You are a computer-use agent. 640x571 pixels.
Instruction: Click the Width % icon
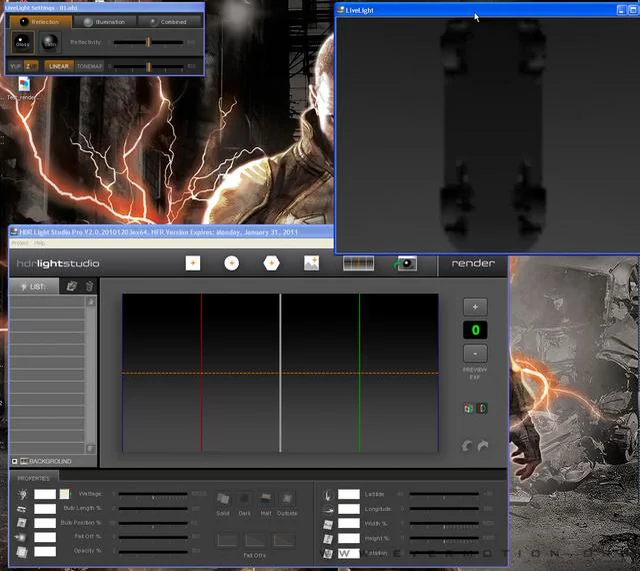point(328,524)
